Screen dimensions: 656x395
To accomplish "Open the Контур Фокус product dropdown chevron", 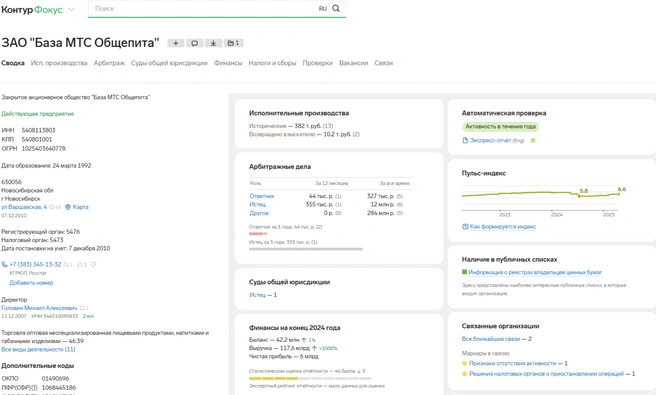I will tap(71, 10).
